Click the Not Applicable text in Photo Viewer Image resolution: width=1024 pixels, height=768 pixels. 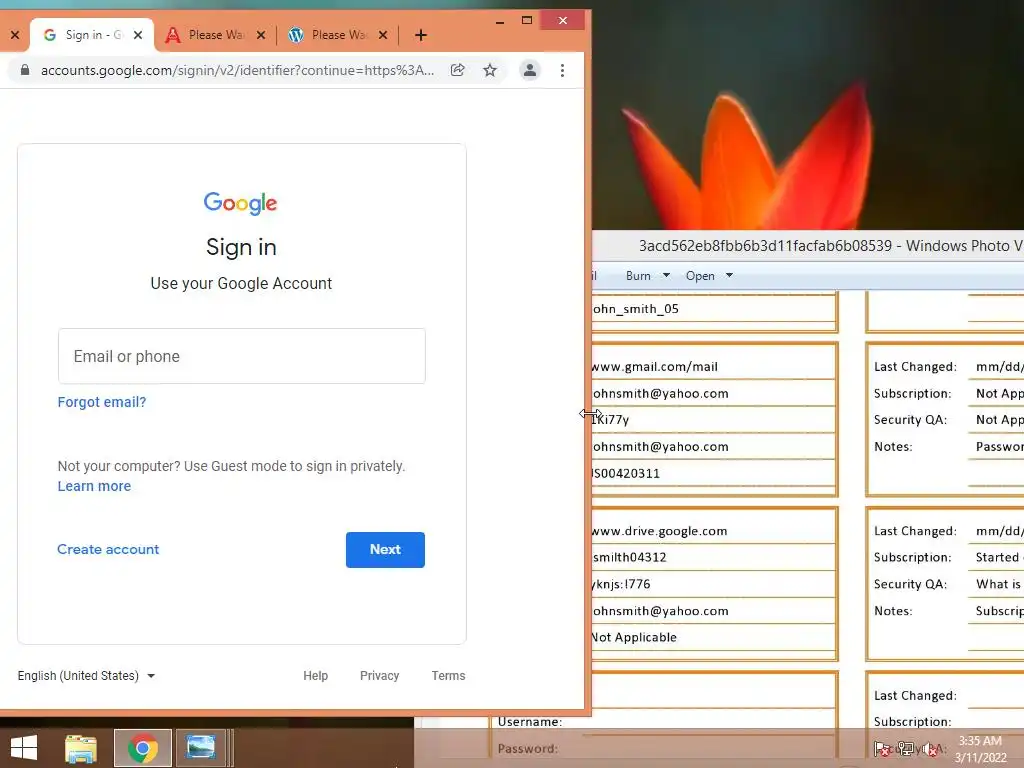pyautogui.click(x=634, y=637)
